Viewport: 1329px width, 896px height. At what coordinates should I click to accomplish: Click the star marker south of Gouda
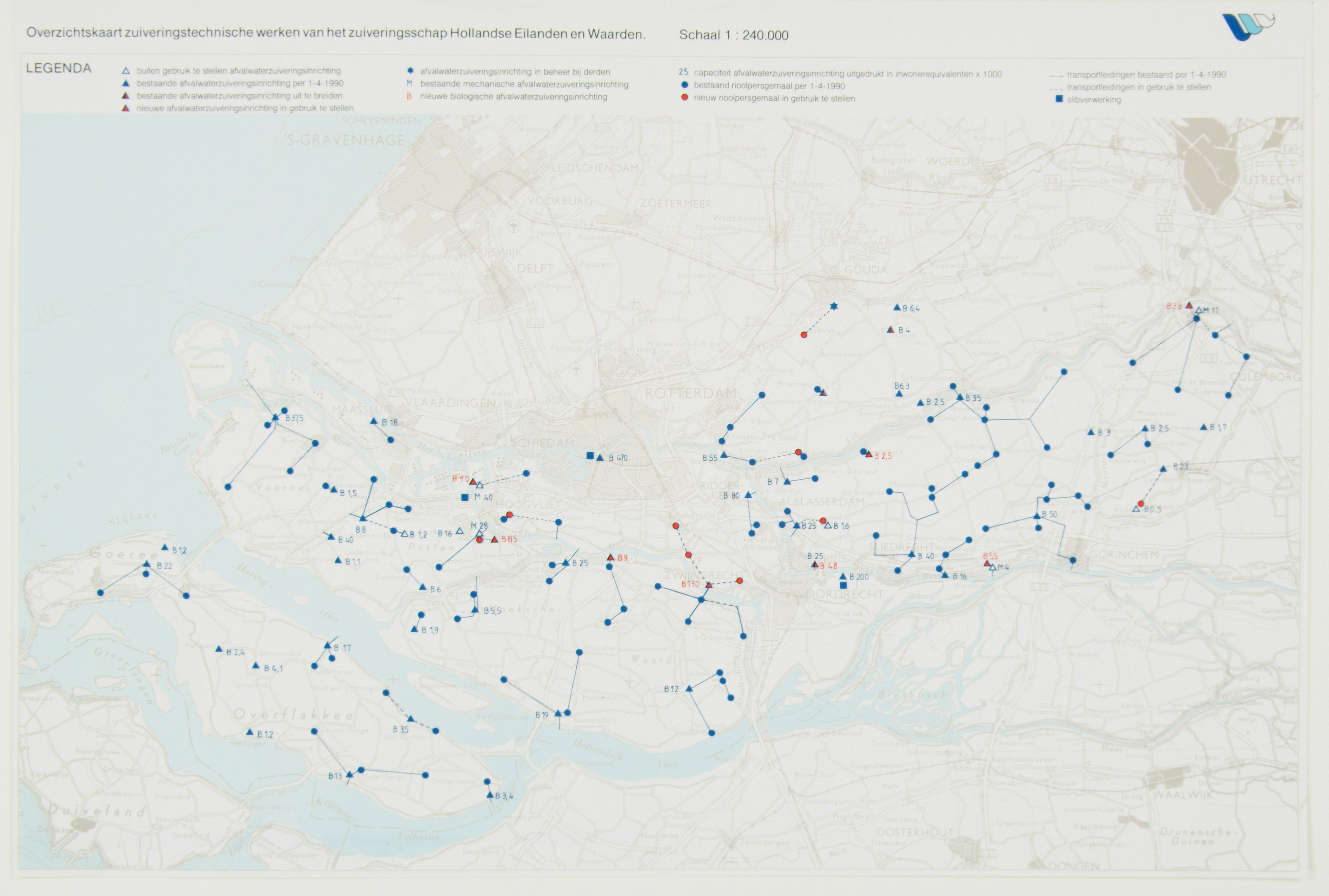(x=834, y=307)
